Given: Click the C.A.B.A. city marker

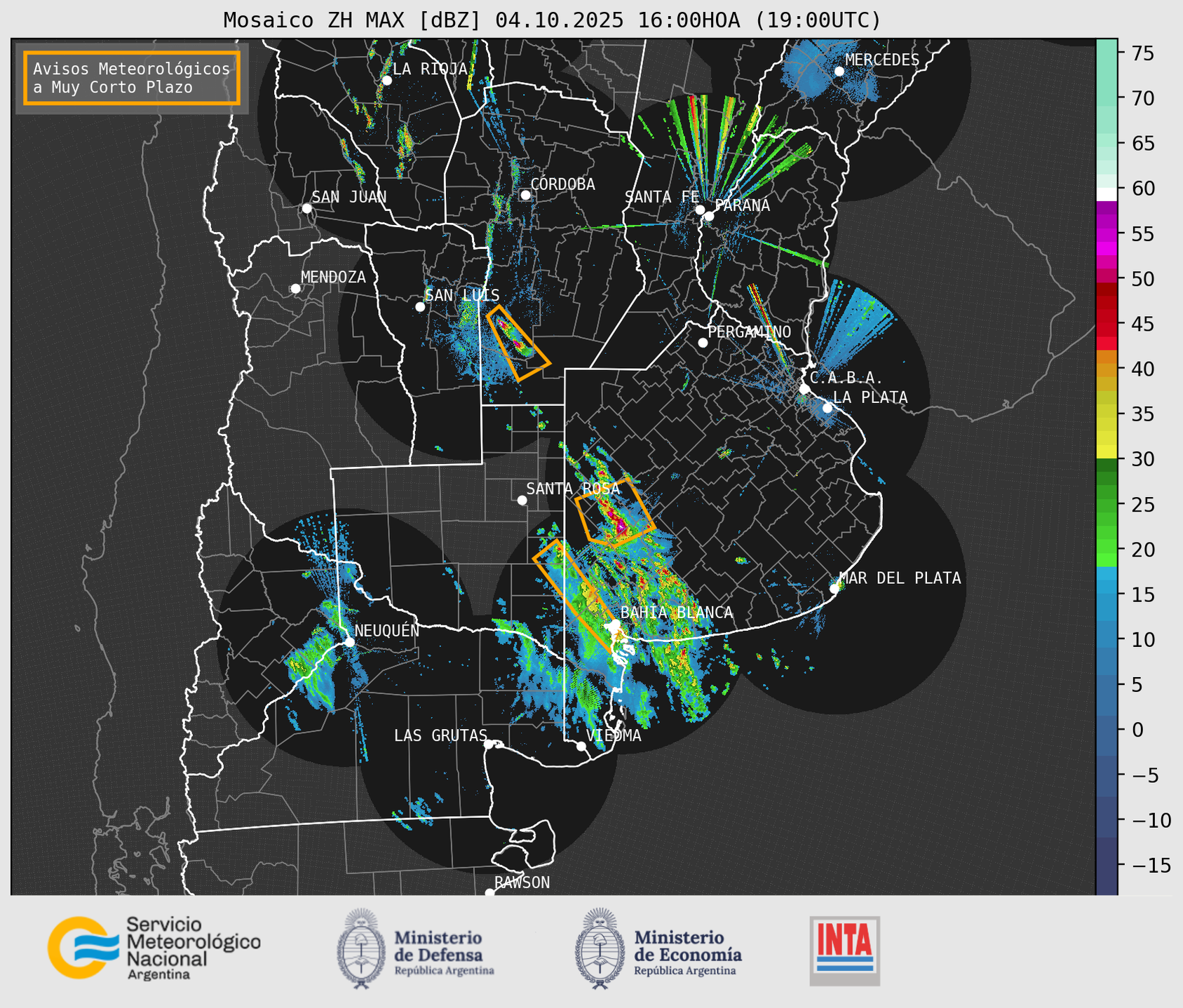Looking at the screenshot, I should coord(804,389).
